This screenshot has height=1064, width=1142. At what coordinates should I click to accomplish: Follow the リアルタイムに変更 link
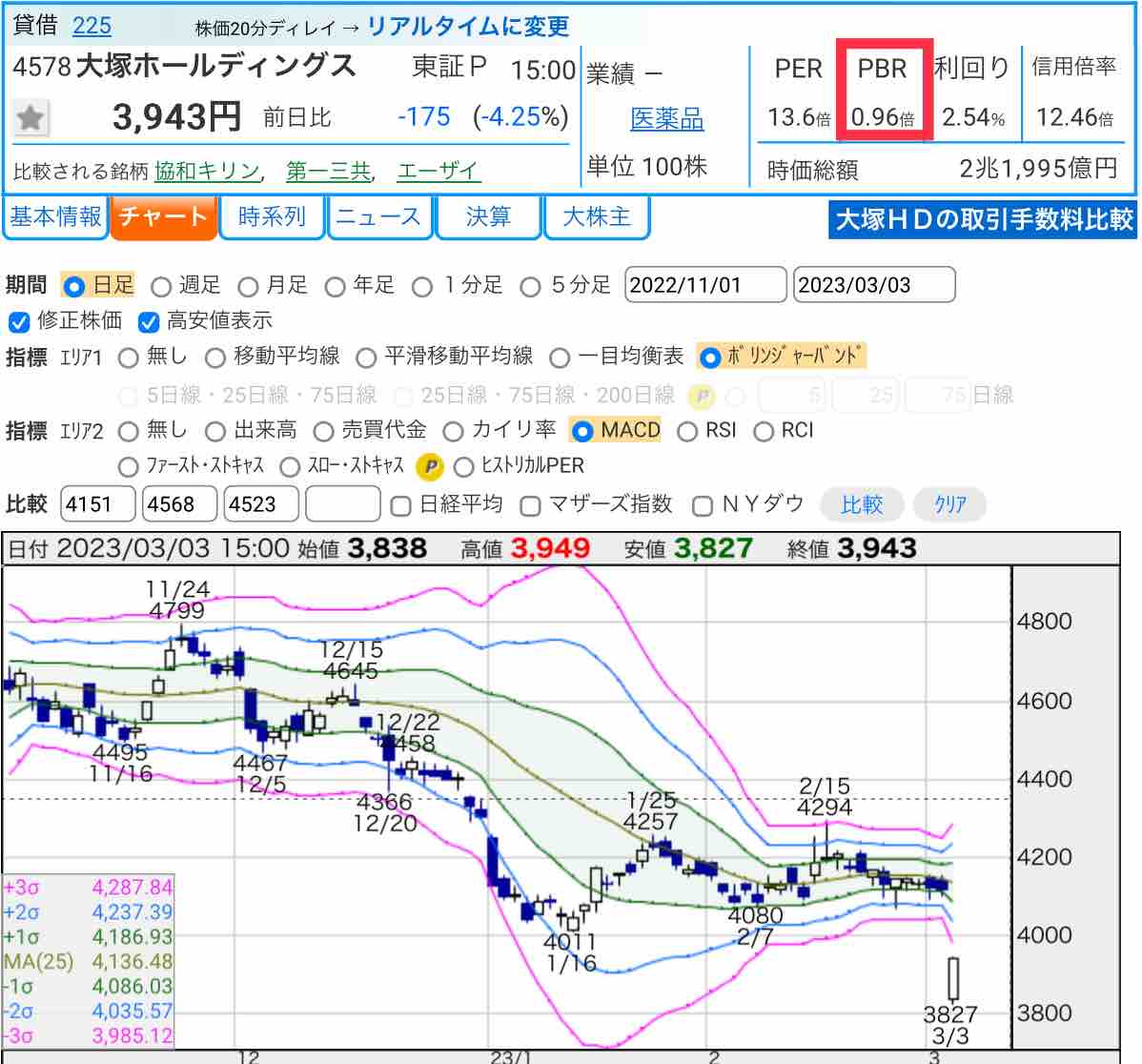coord(468,27)
